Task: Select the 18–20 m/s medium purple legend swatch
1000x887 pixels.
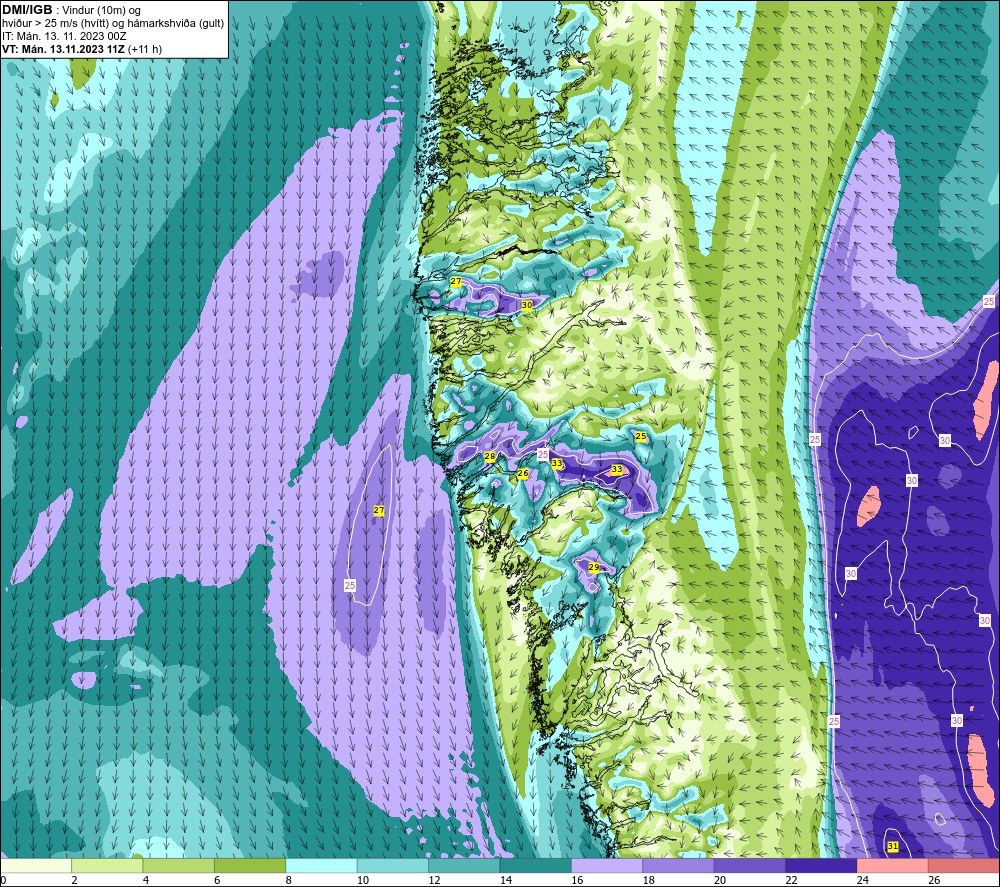Action: [x=679, y=865]
